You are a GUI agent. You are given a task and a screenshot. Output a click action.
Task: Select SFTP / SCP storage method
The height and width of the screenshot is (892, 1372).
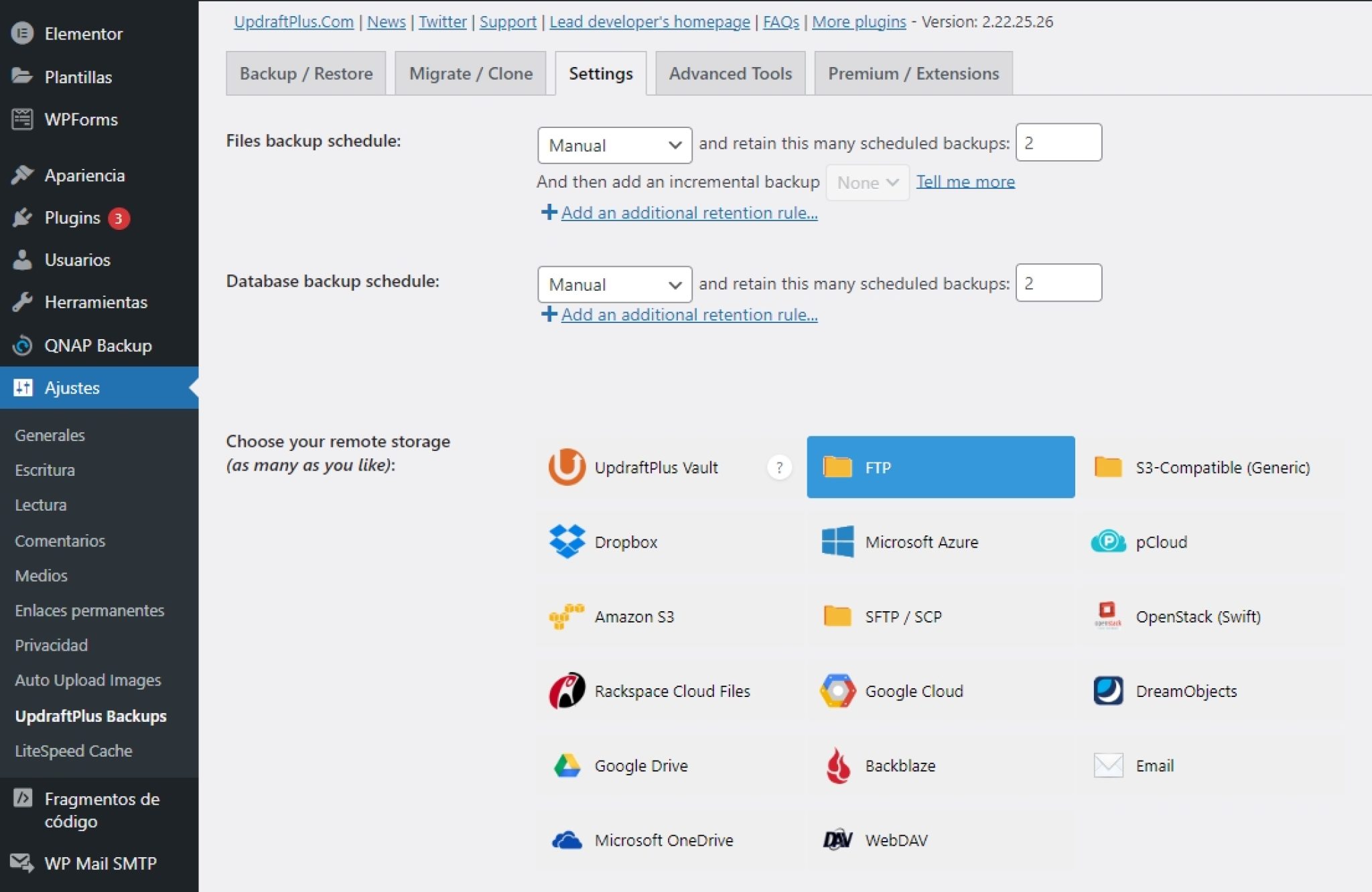tap(904, 616)
